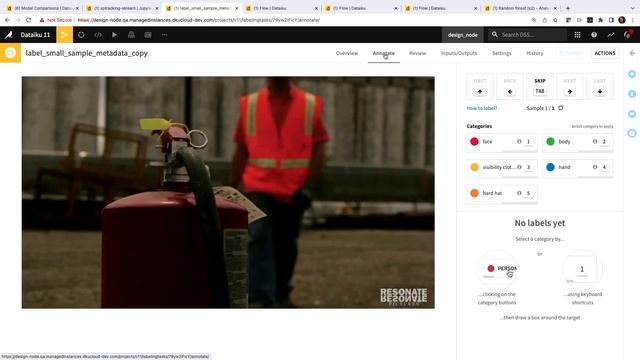Image resolution: width=640 pixels, height=360 pixels.
Task: Open browser extensions puzzle icon
Action: coord(600,20)
